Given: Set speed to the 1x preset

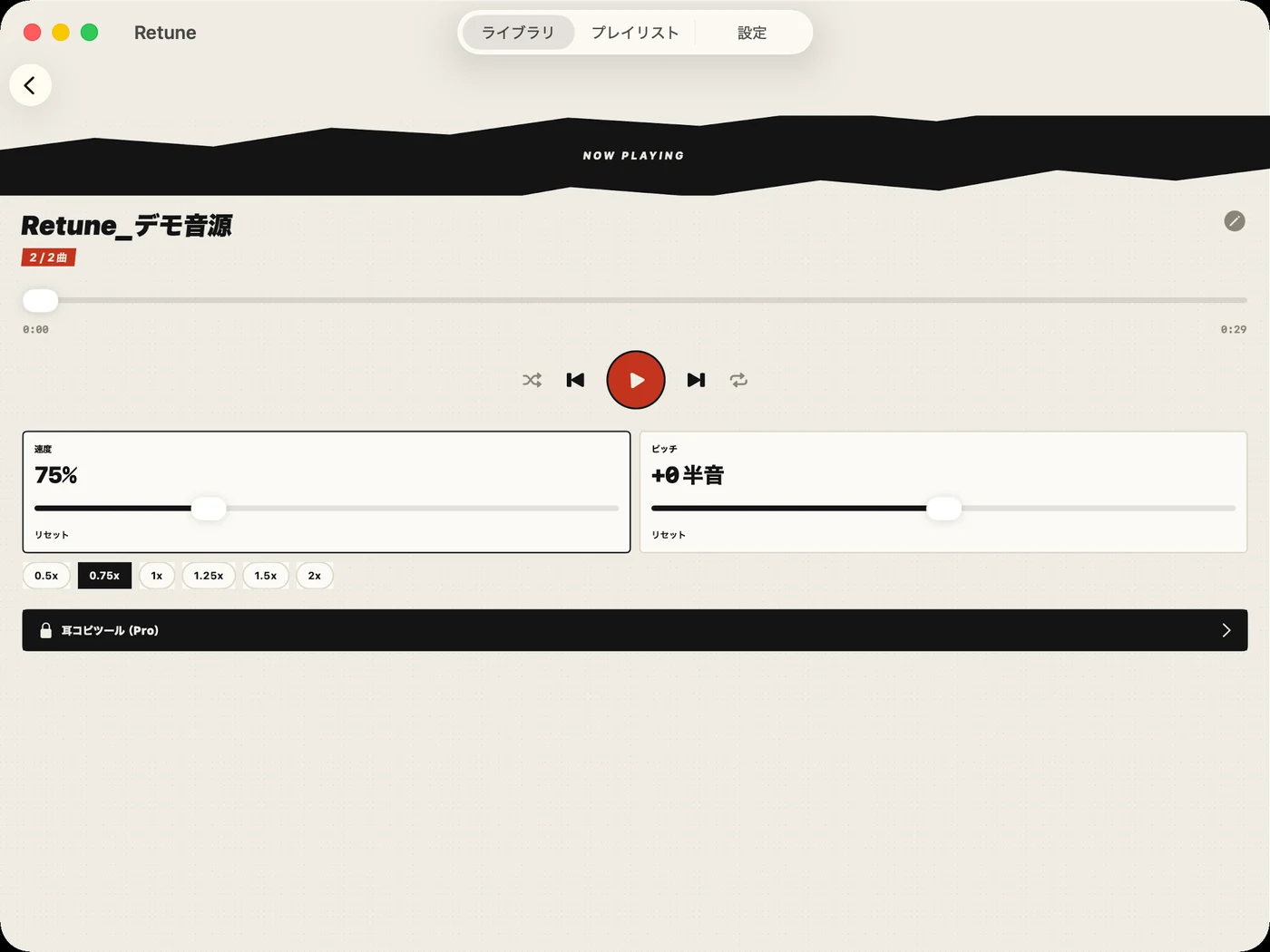Looking at the screenshot, I should pyautogui.click(x=157, y=576).
